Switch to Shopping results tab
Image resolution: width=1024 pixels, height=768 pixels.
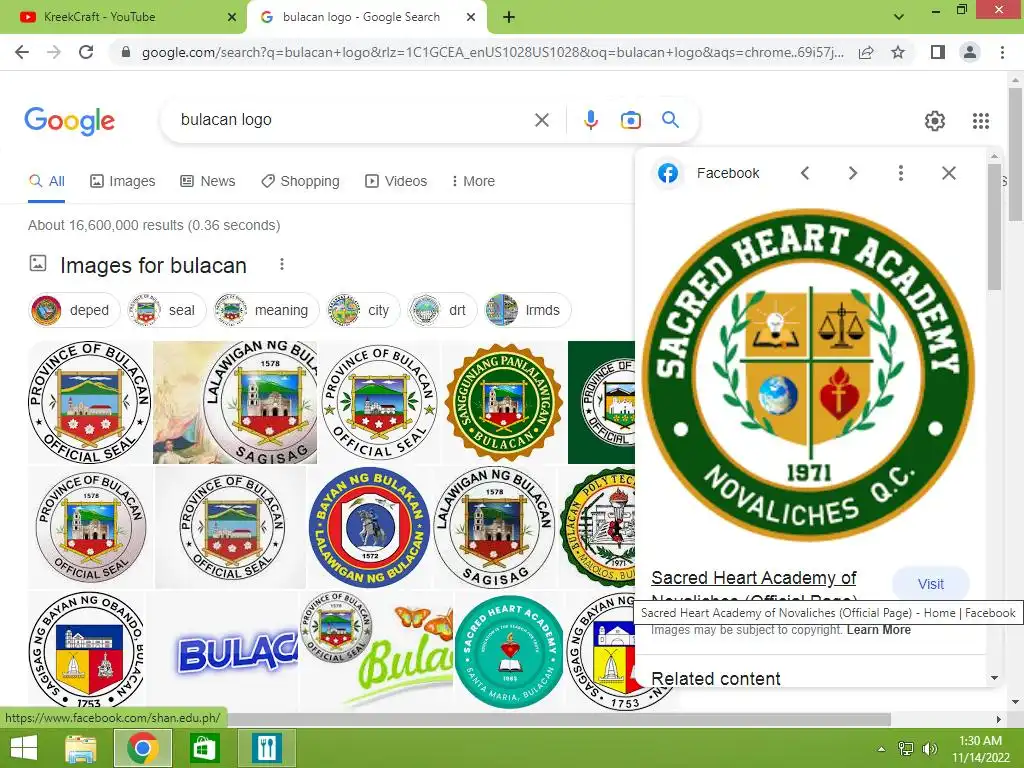click(300, 182)
